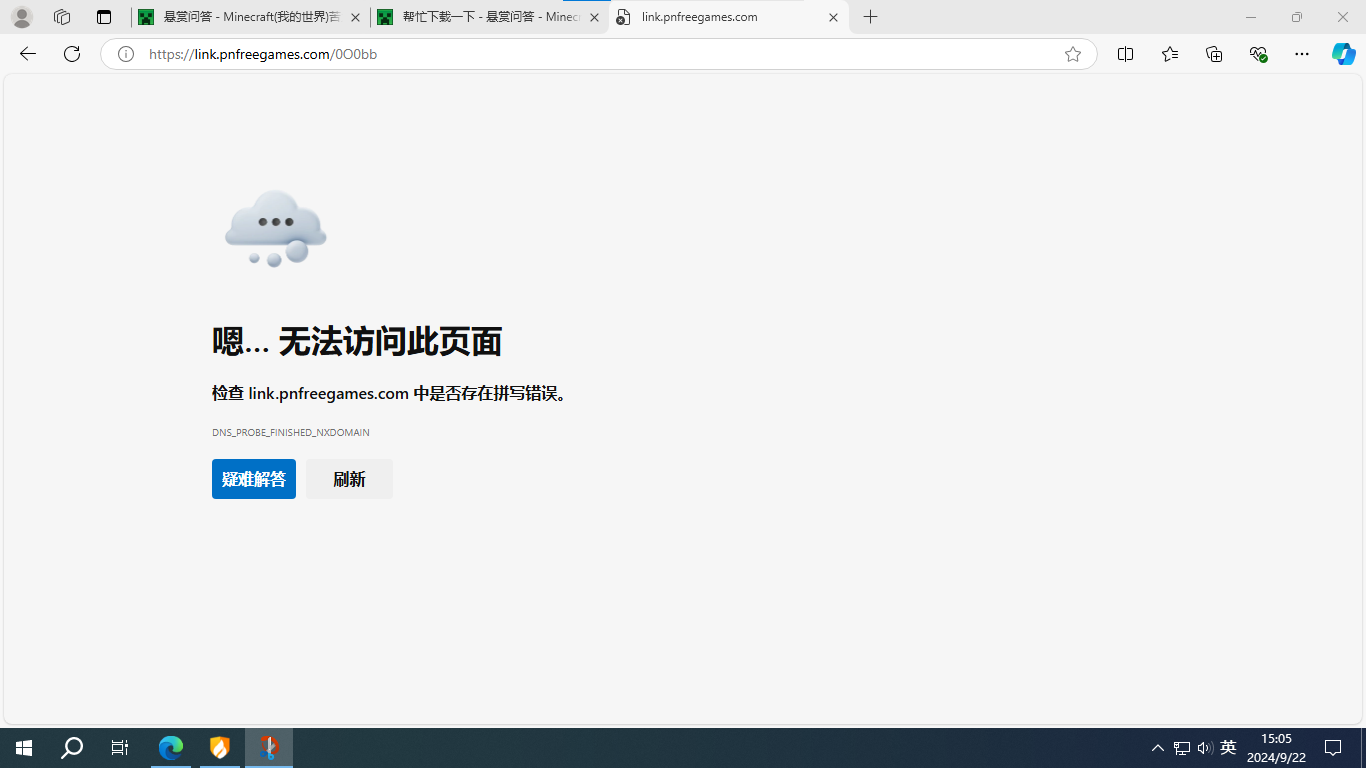This screenshot has height=768, width=1366.
Task: Focus the address bar URL field
Action: coord(600,54)
